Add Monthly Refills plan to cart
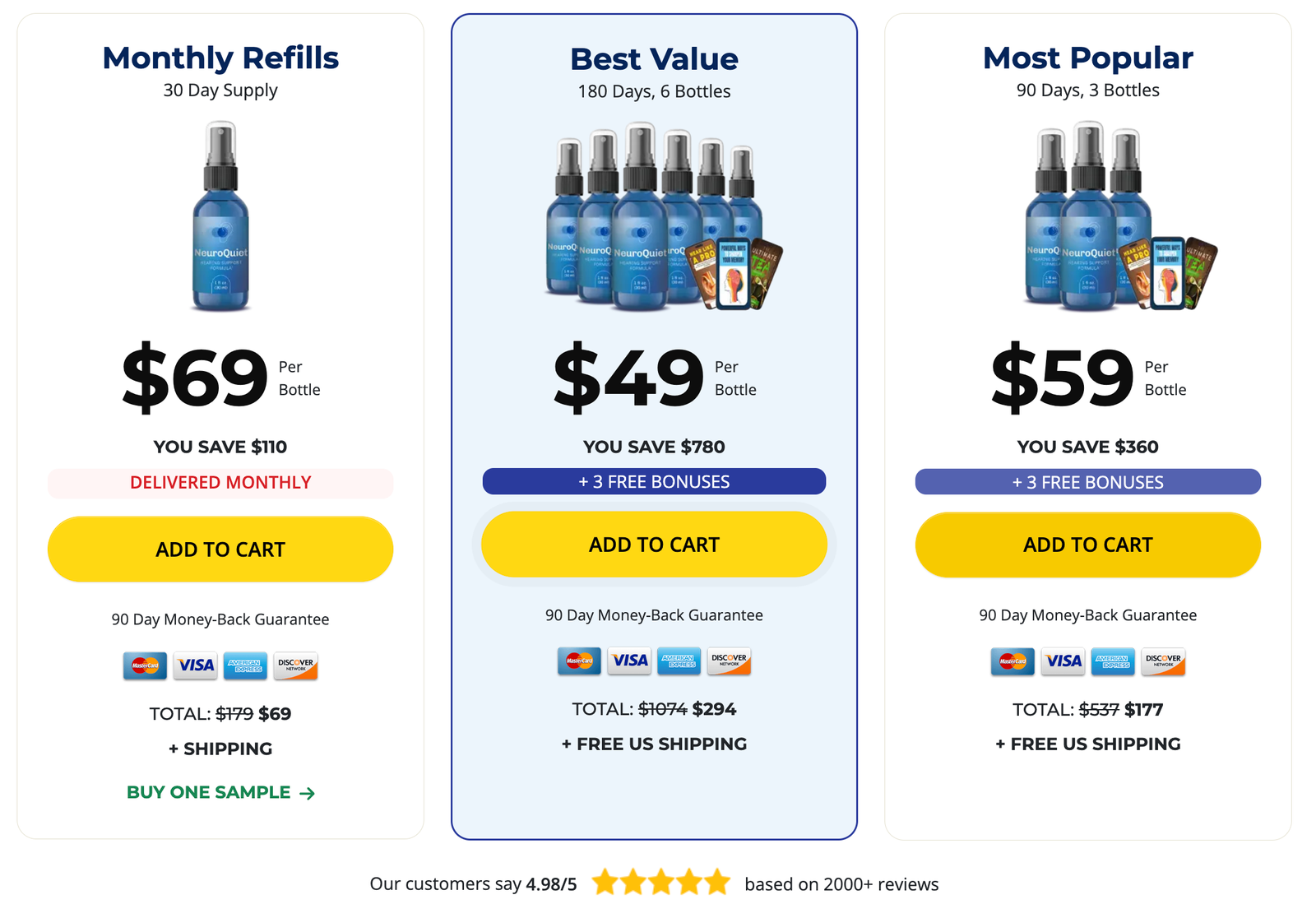Screen dimensions: 1316x918 coord(220,549)
